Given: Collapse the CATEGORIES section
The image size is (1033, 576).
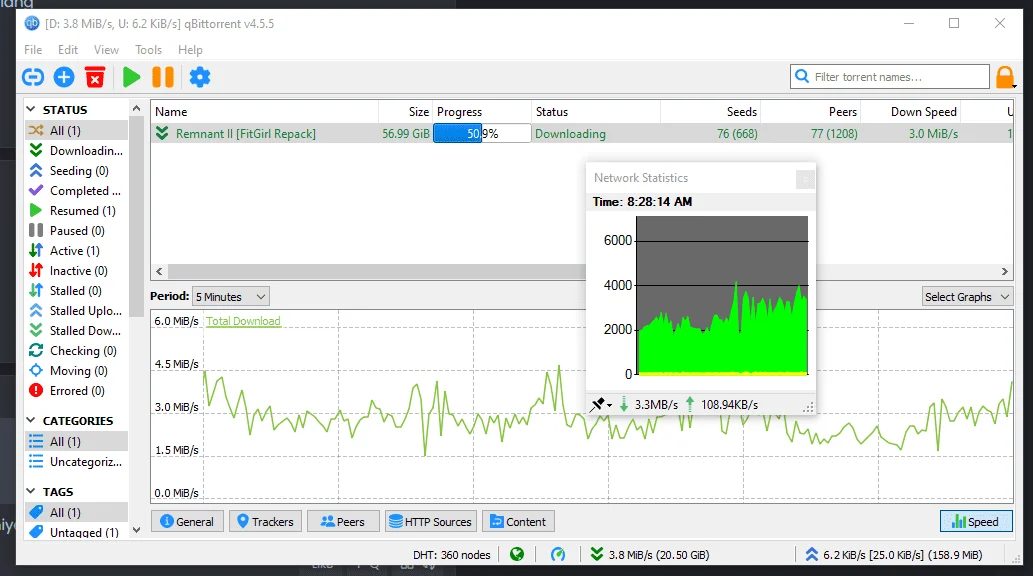Looking at the screenshot, I should pyautogui.click(x=31, y=420).
